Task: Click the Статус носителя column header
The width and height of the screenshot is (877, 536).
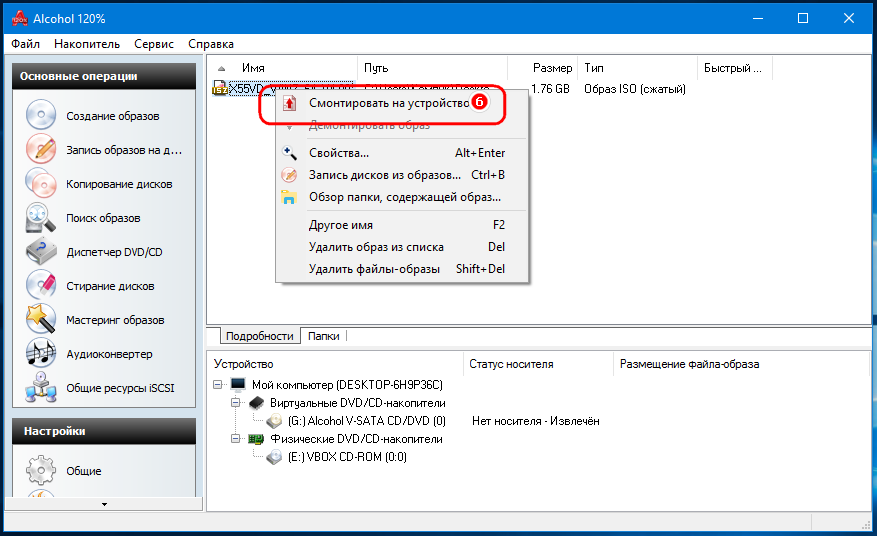Action: pyautogui.click(x=539, y=364)
